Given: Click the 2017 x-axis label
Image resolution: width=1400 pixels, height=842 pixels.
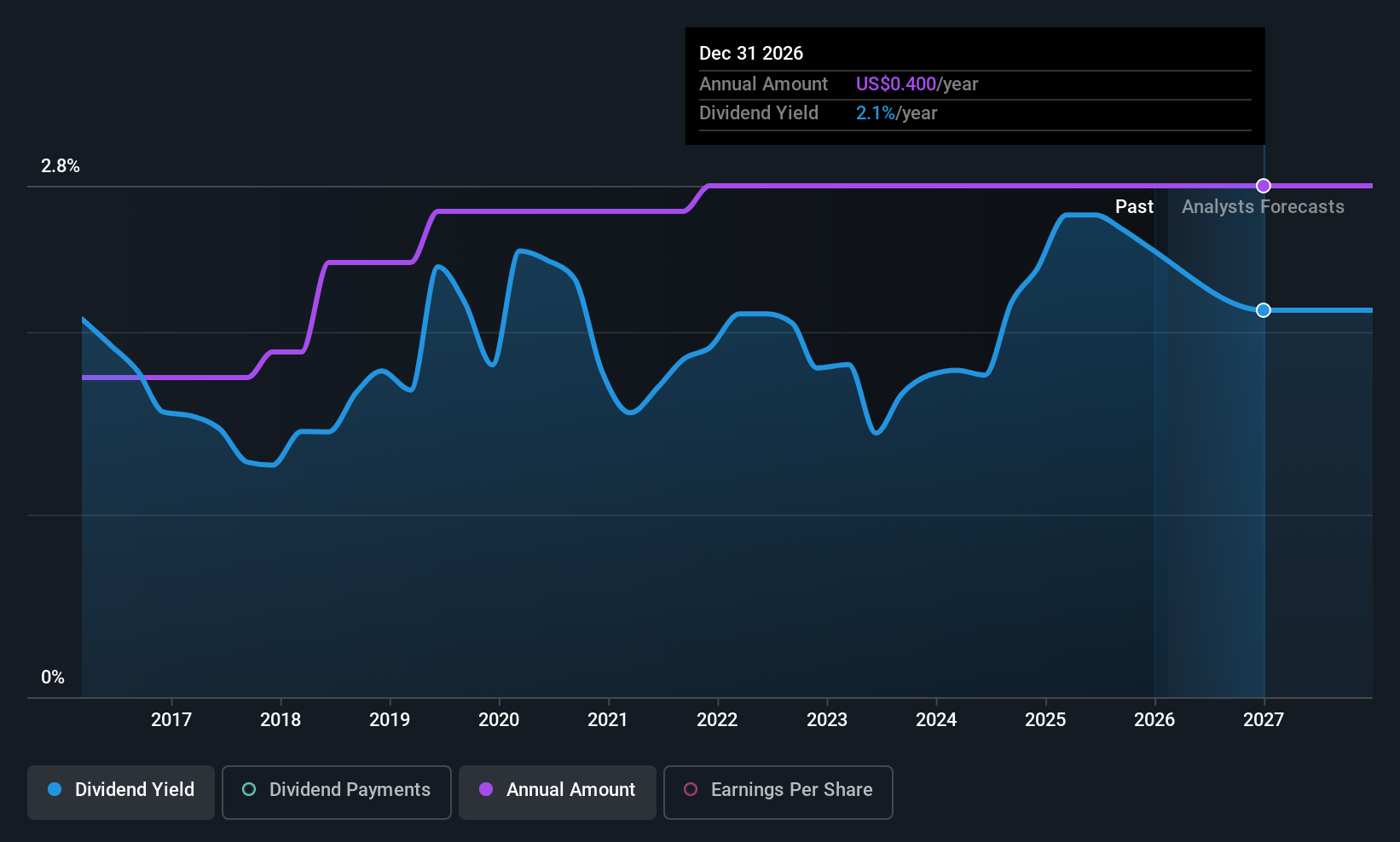Looking at the screenshot, I should coord(171,720).
